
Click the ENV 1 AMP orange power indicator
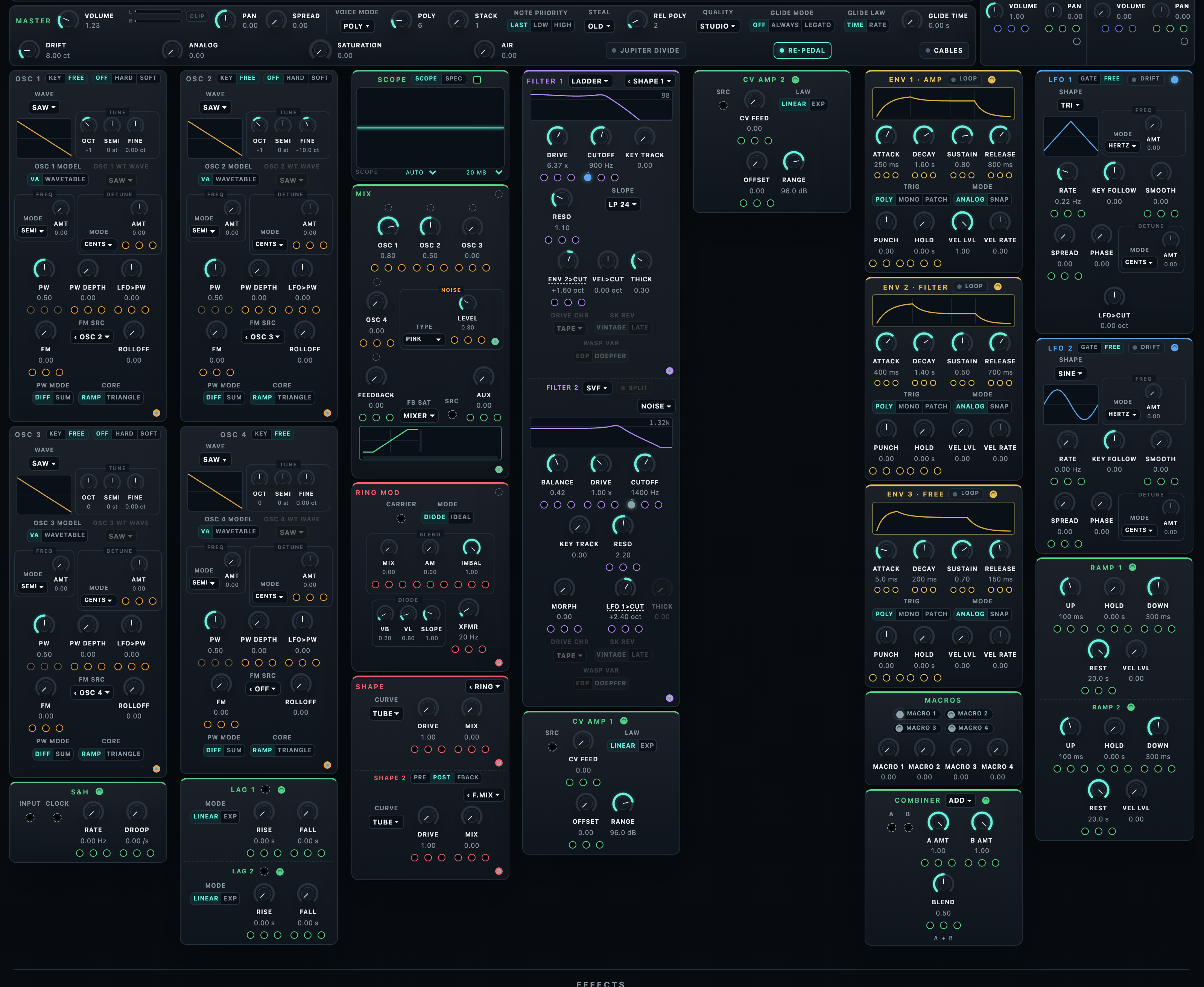point(992,80)
